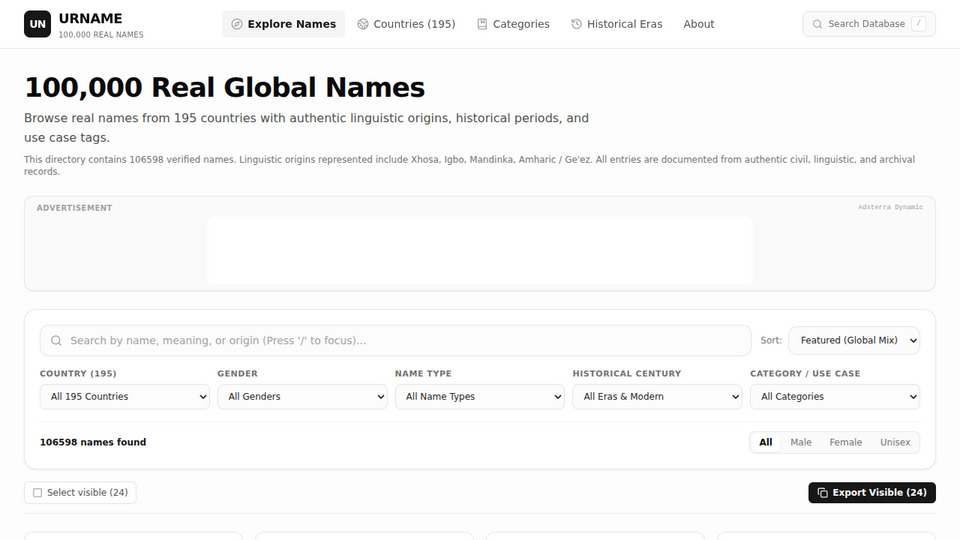Check the Select visible (24) checkbox
Viewport: 960px width, 540px height.
[x=37, y=493]
